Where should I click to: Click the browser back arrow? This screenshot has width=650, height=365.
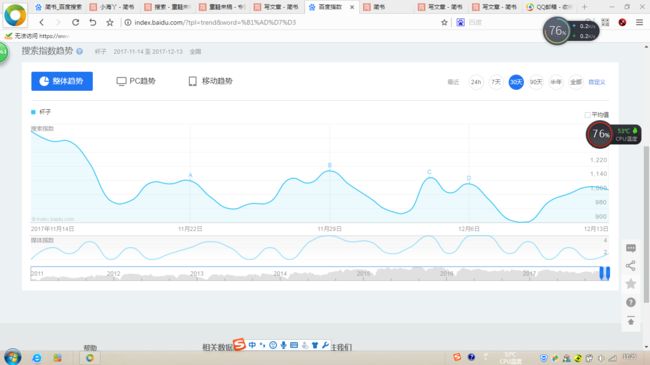coord(41,22)
